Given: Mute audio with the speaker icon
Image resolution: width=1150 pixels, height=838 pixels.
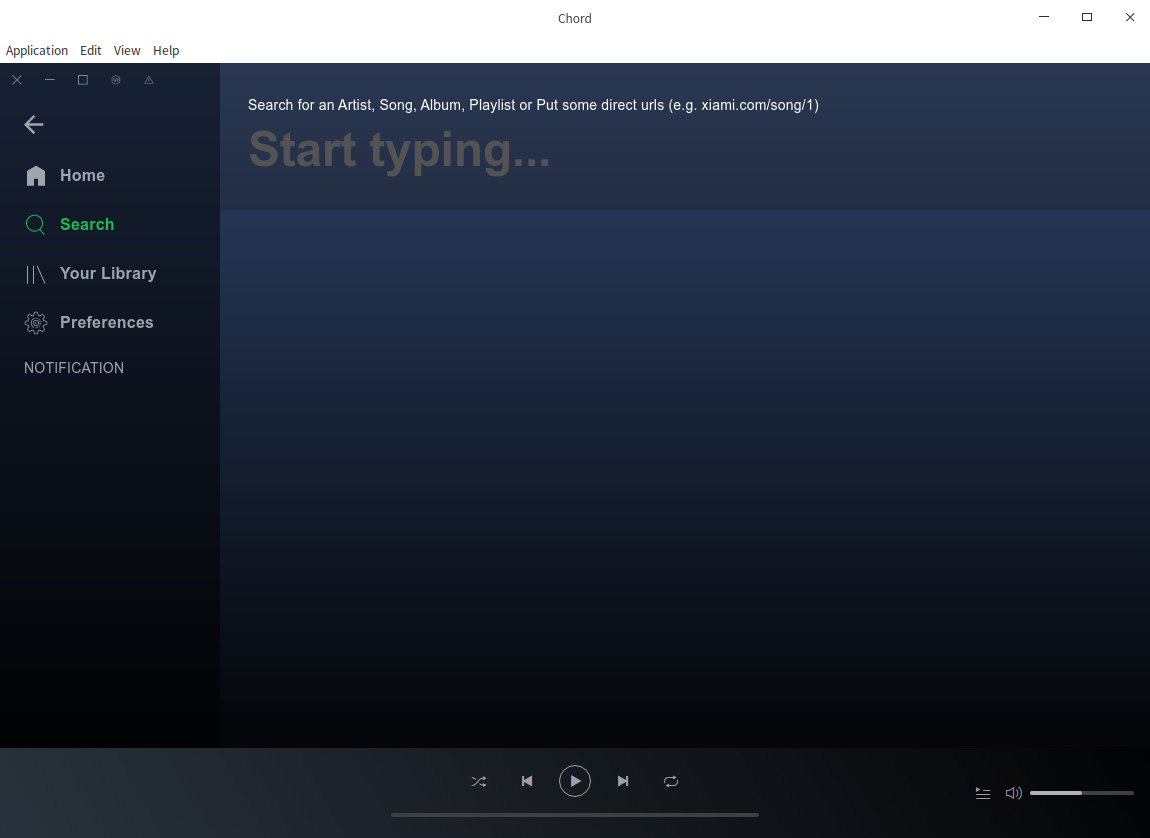Looking at the screenshot, I should [1013, 793].
